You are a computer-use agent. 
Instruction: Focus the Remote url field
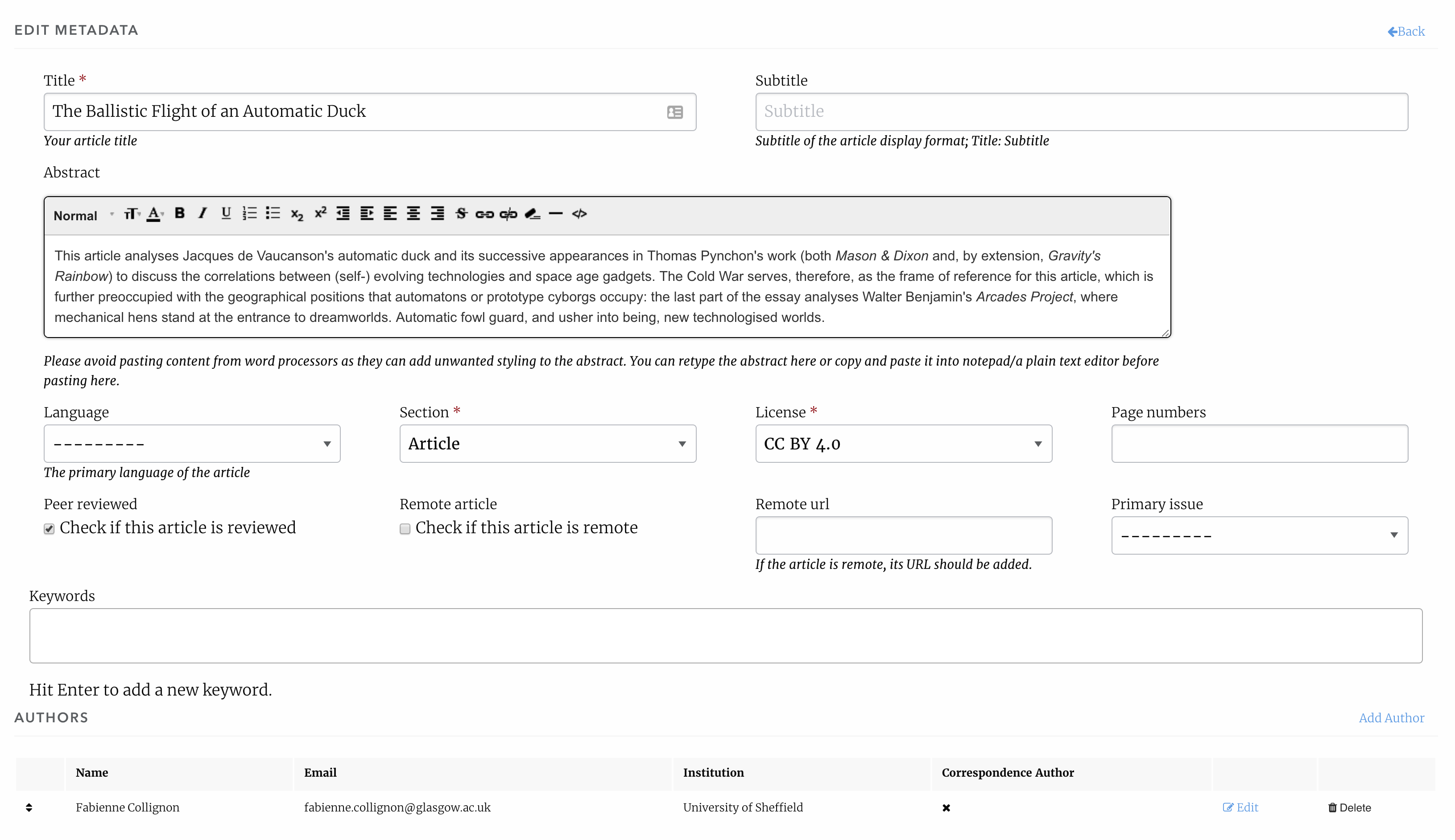coord(904,535)
